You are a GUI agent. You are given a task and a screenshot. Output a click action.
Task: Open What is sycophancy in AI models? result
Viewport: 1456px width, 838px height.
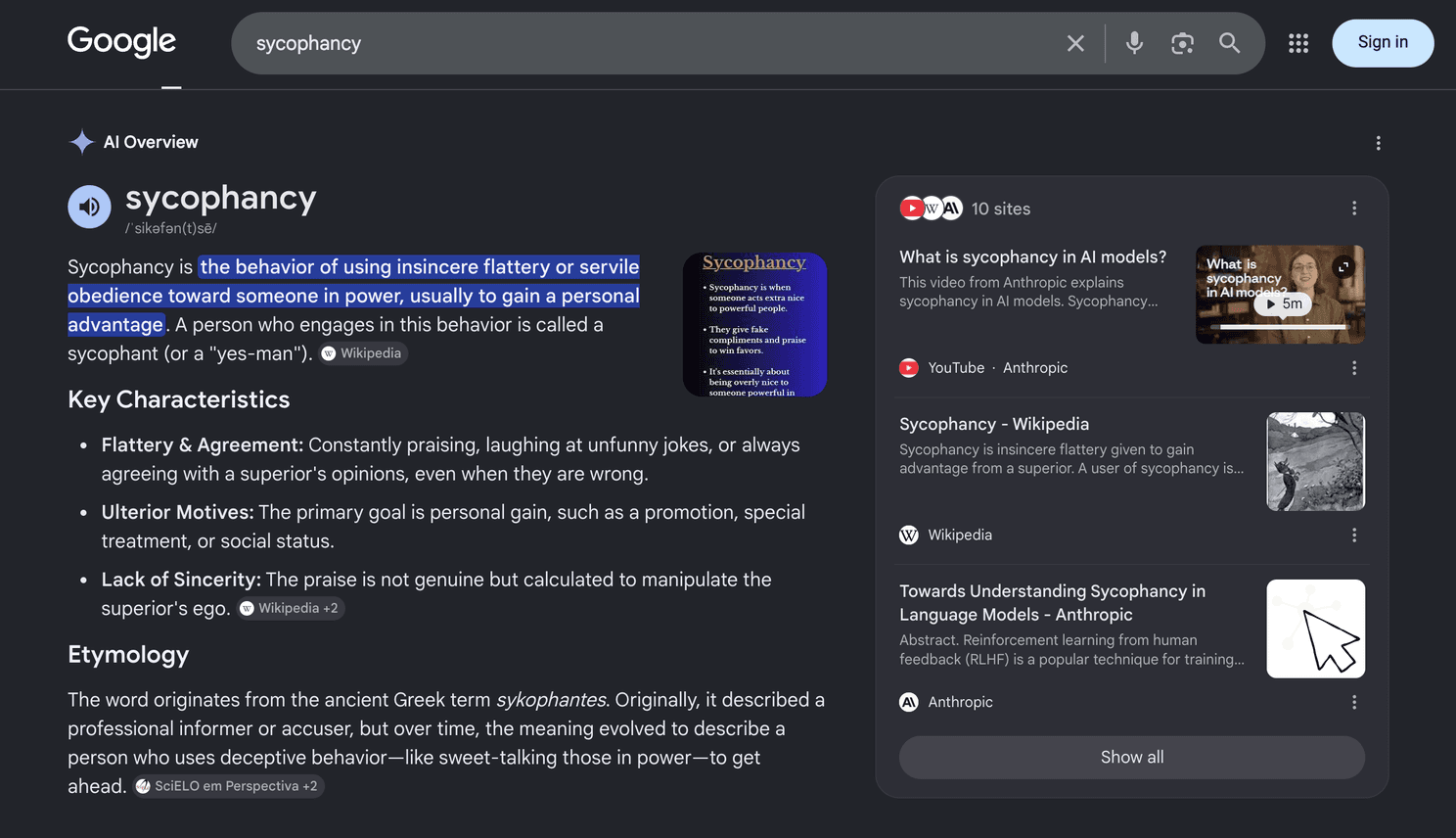pos(1032,256)
